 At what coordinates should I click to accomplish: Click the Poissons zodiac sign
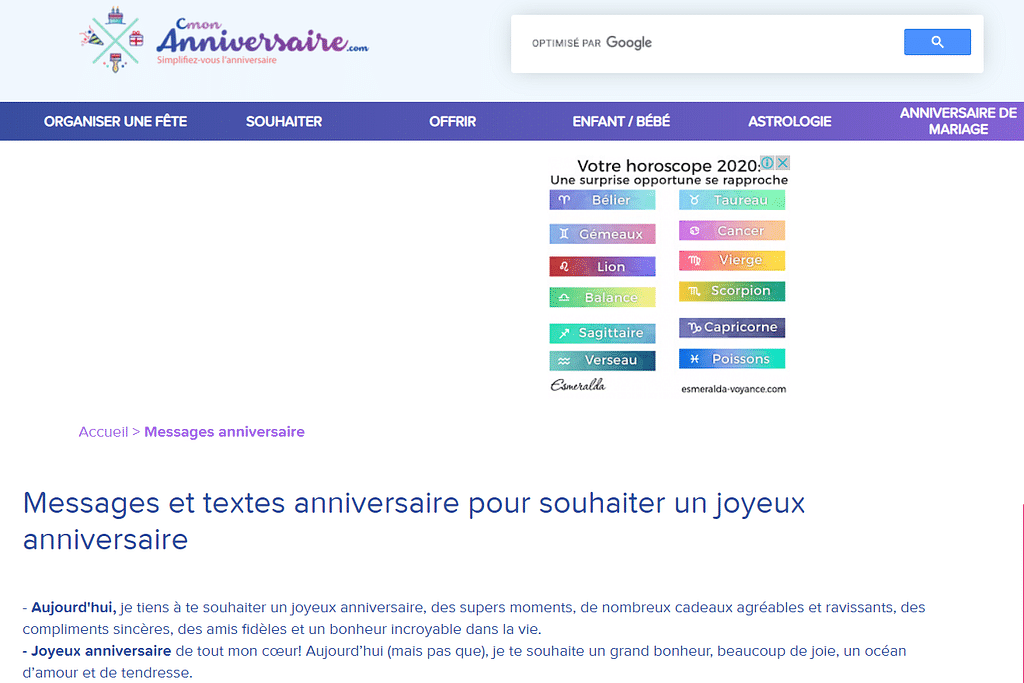[x=732, y=359]
